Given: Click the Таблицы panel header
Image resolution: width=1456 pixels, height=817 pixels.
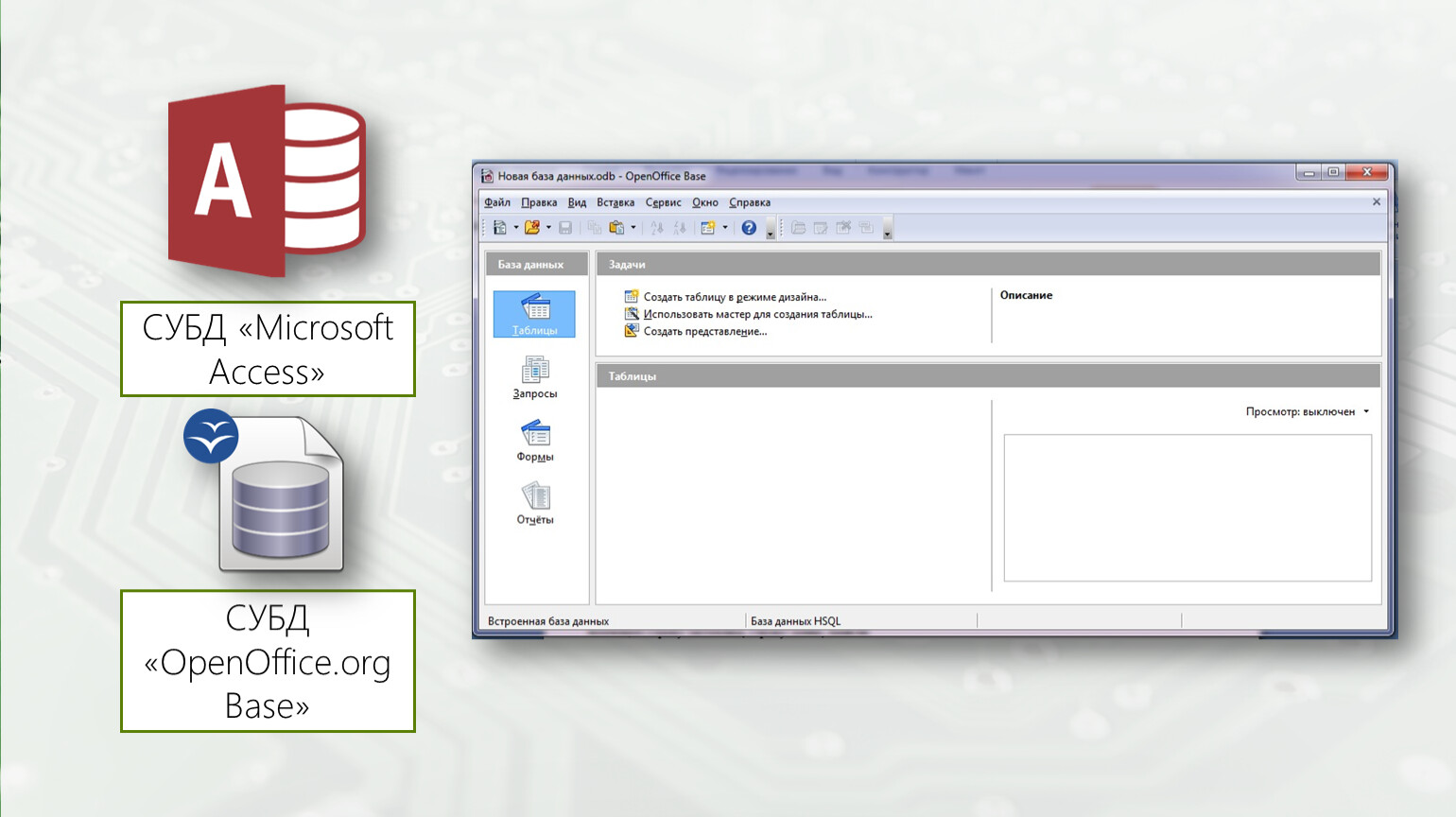Looking at the screenshot, I should click(988, 375).
